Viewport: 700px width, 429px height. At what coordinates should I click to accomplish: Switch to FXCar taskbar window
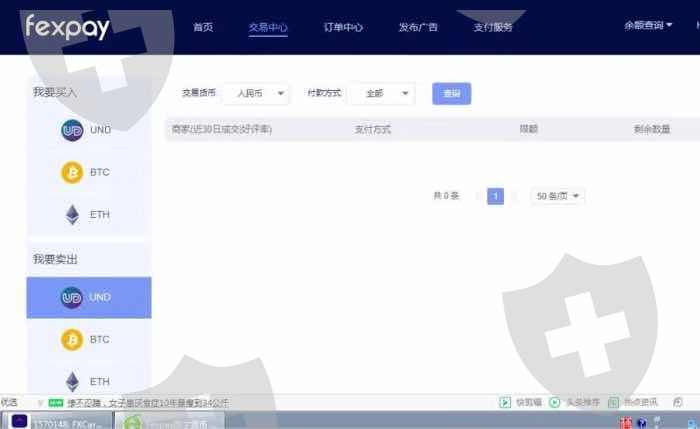coord(65,421)
